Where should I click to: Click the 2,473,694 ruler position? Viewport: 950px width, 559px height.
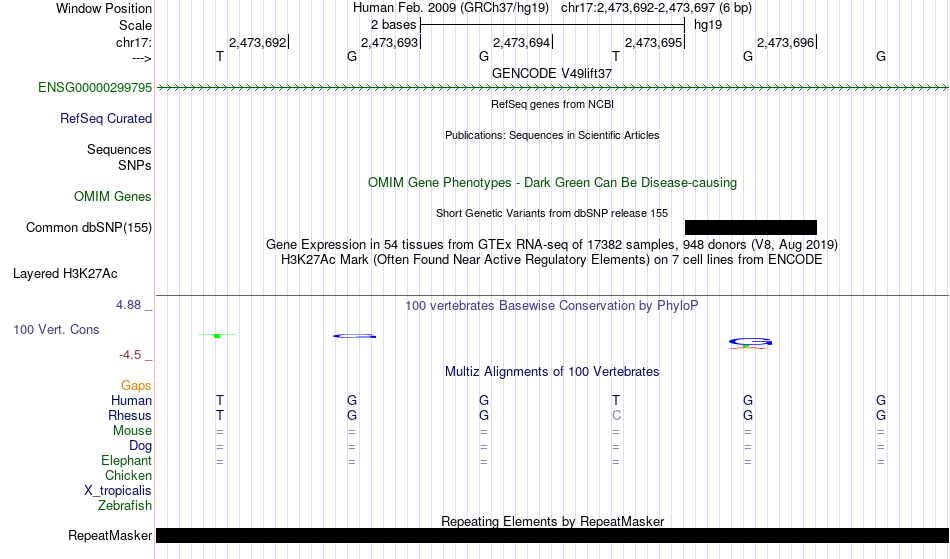(522, 42)
